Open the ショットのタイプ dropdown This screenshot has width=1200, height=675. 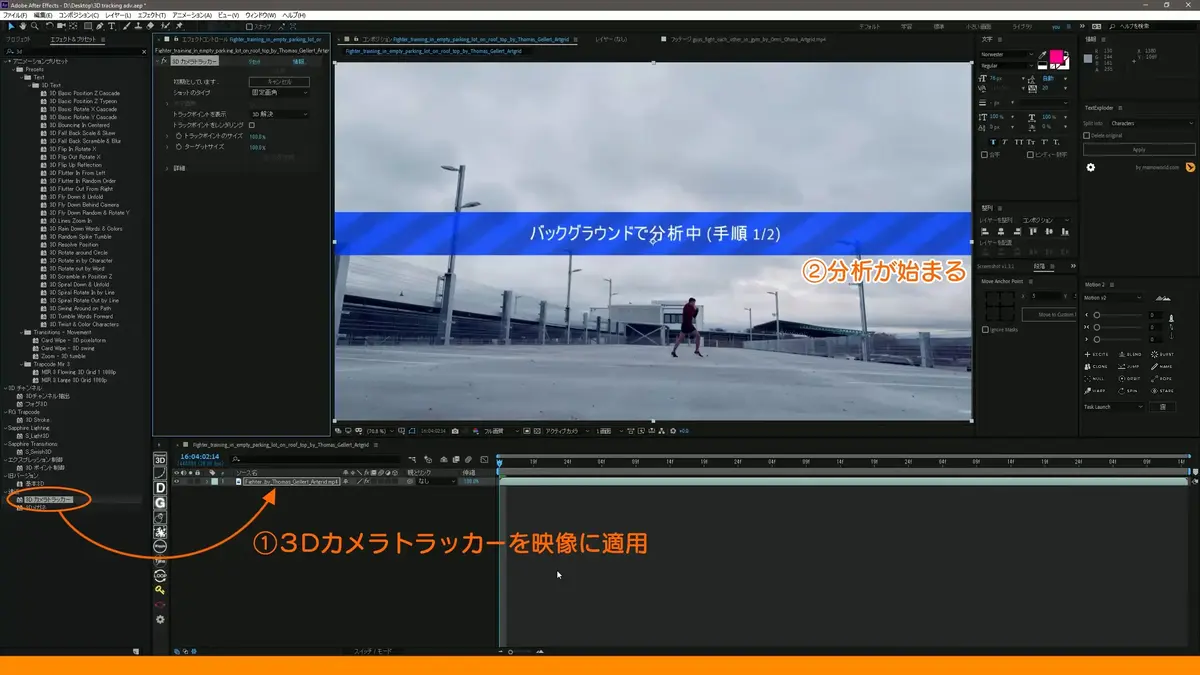tap(279, 92)
